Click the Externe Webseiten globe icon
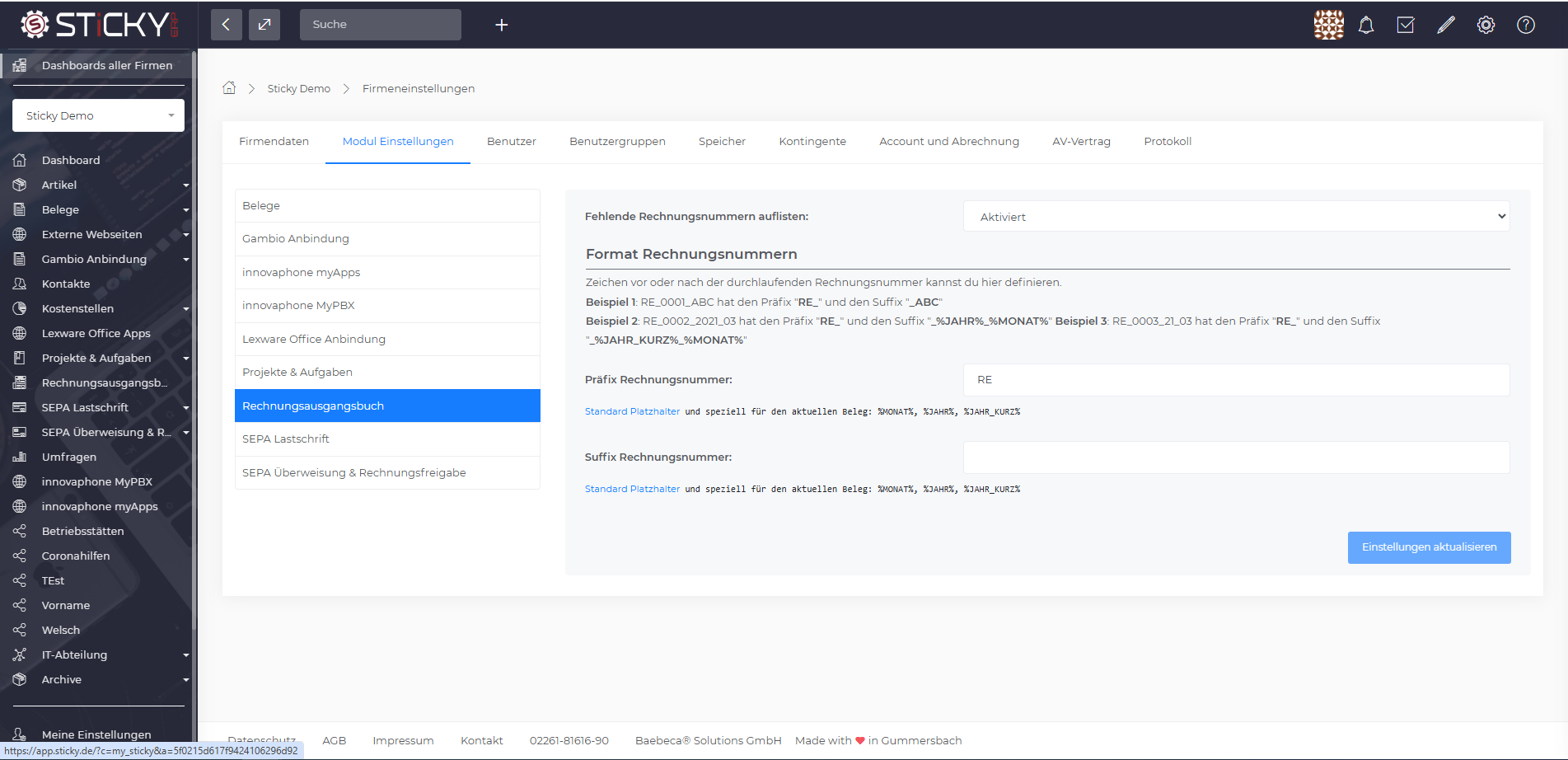Image resolution: width=1568 pixels, height=760 pixels. coord(20,234)
